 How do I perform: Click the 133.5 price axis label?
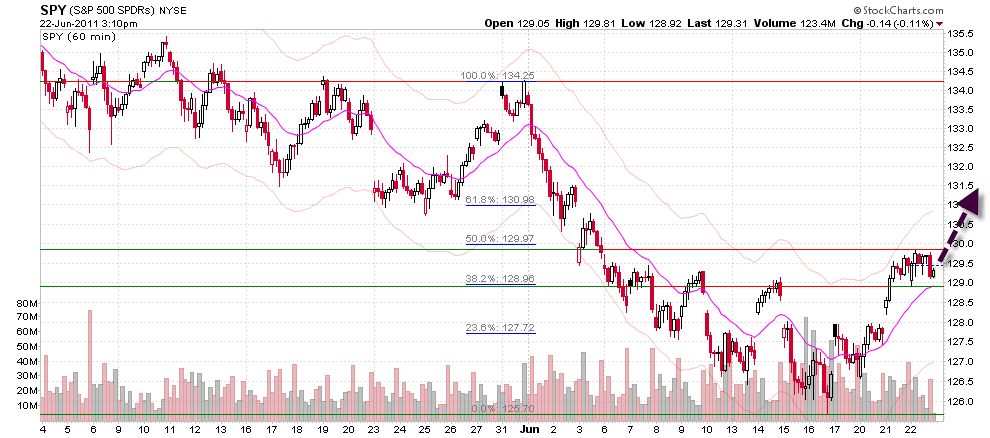960,109
